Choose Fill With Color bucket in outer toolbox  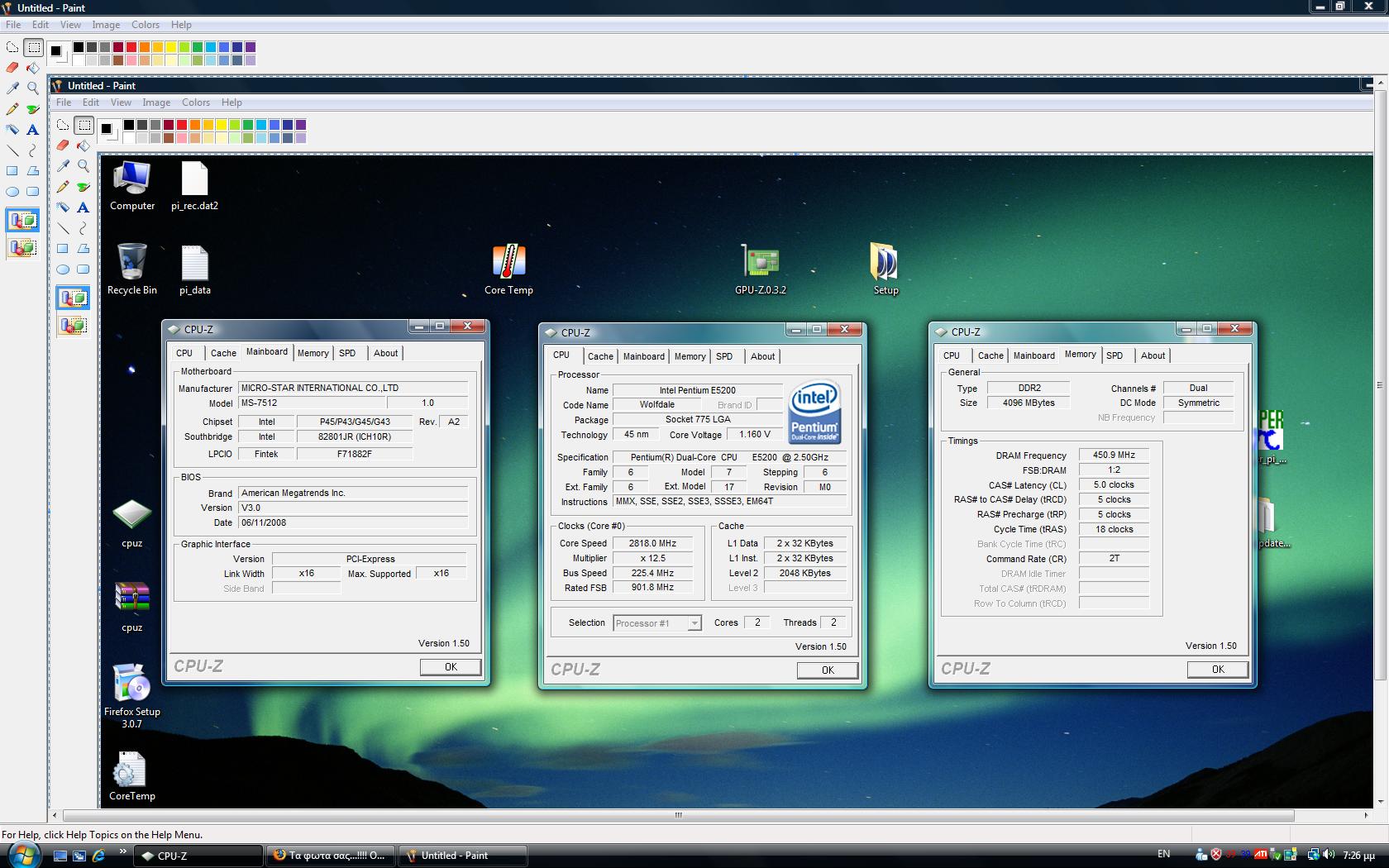(x=33, y=68)
